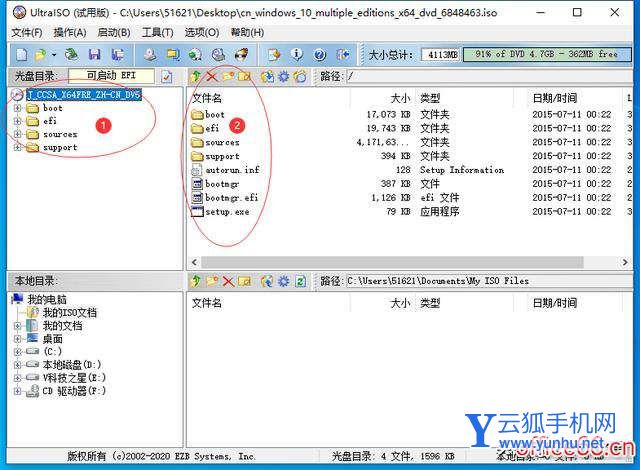Click the Make CD/DVD image icon
Image resolution: width=640 pixels, height=470 pixels.
click(150, 54)
